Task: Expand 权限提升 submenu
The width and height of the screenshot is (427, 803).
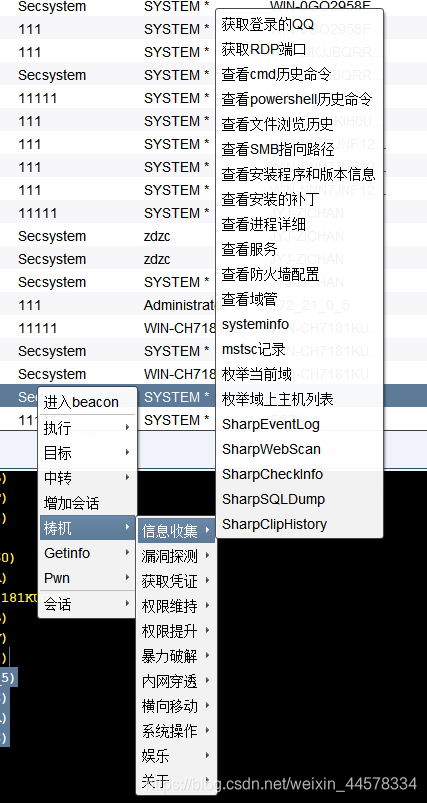Action: click(x=176, y=631)
